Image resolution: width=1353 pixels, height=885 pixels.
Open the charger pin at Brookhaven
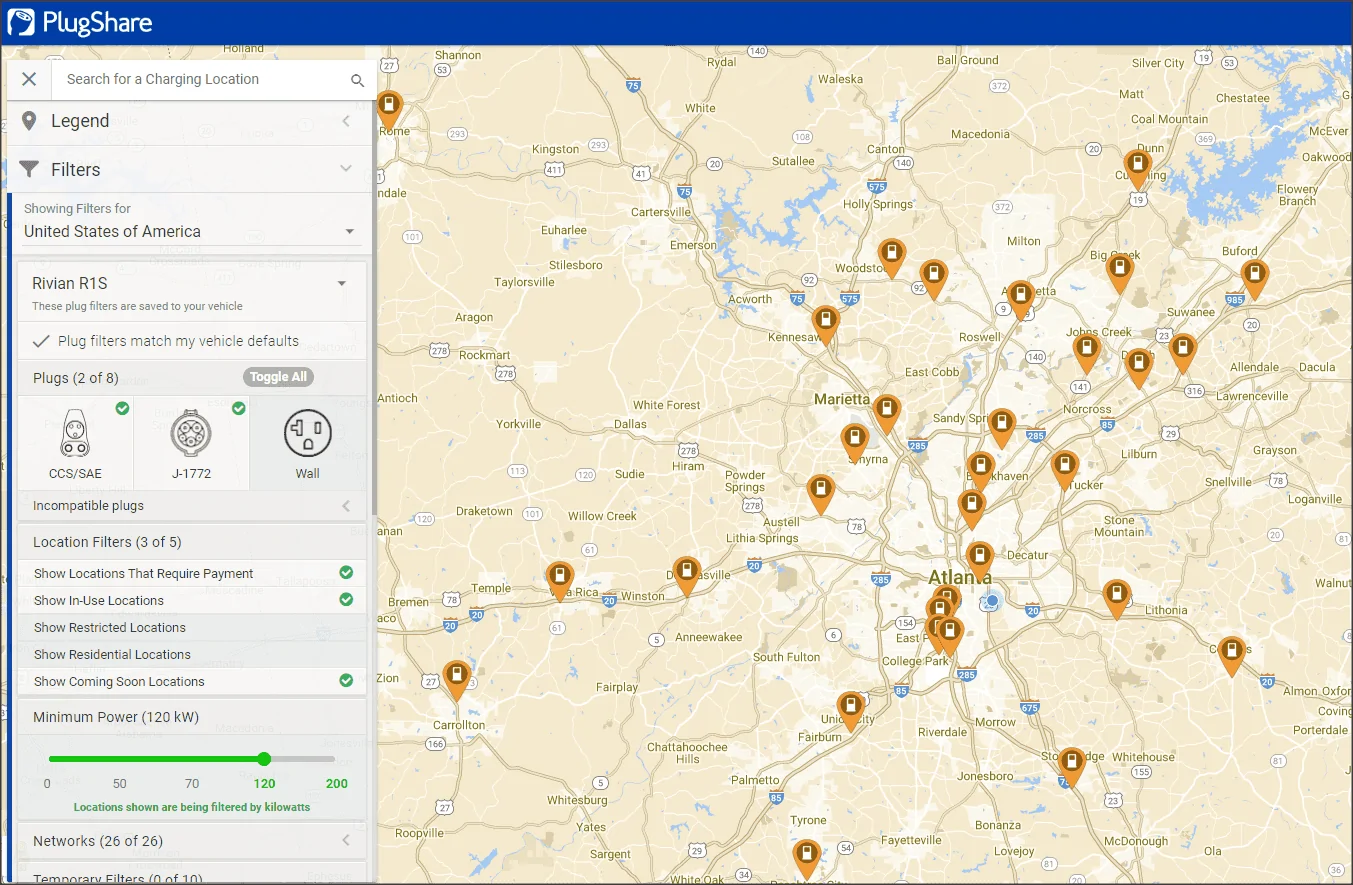pos(980,471)
